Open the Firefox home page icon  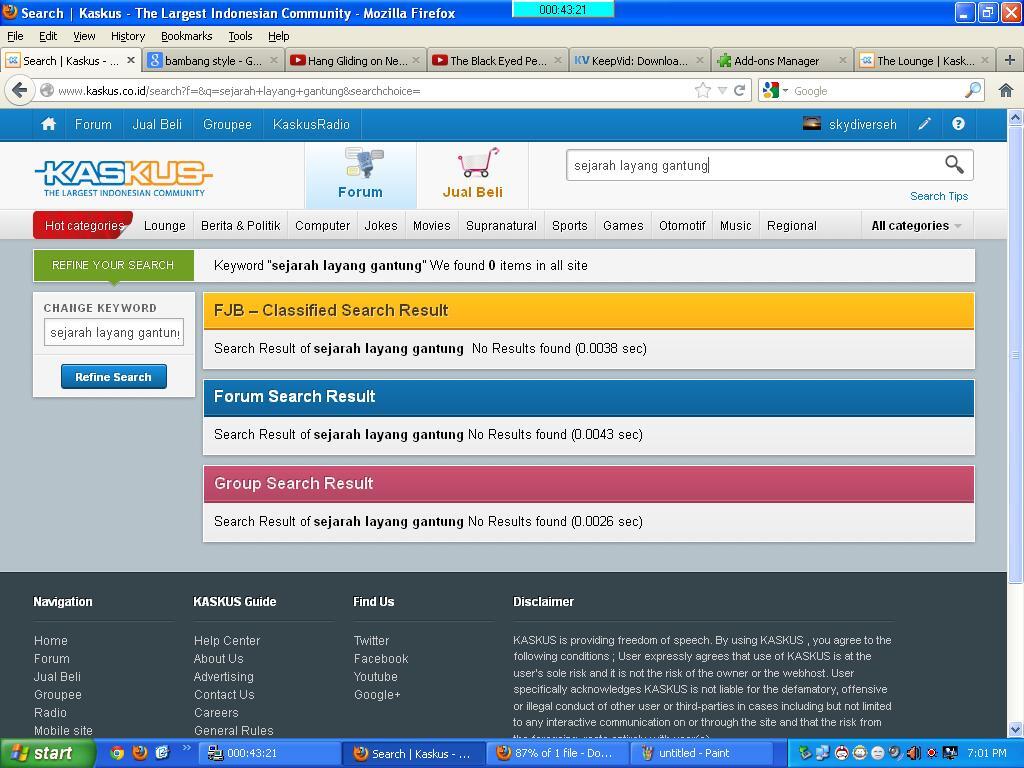tap(1006, 90)
